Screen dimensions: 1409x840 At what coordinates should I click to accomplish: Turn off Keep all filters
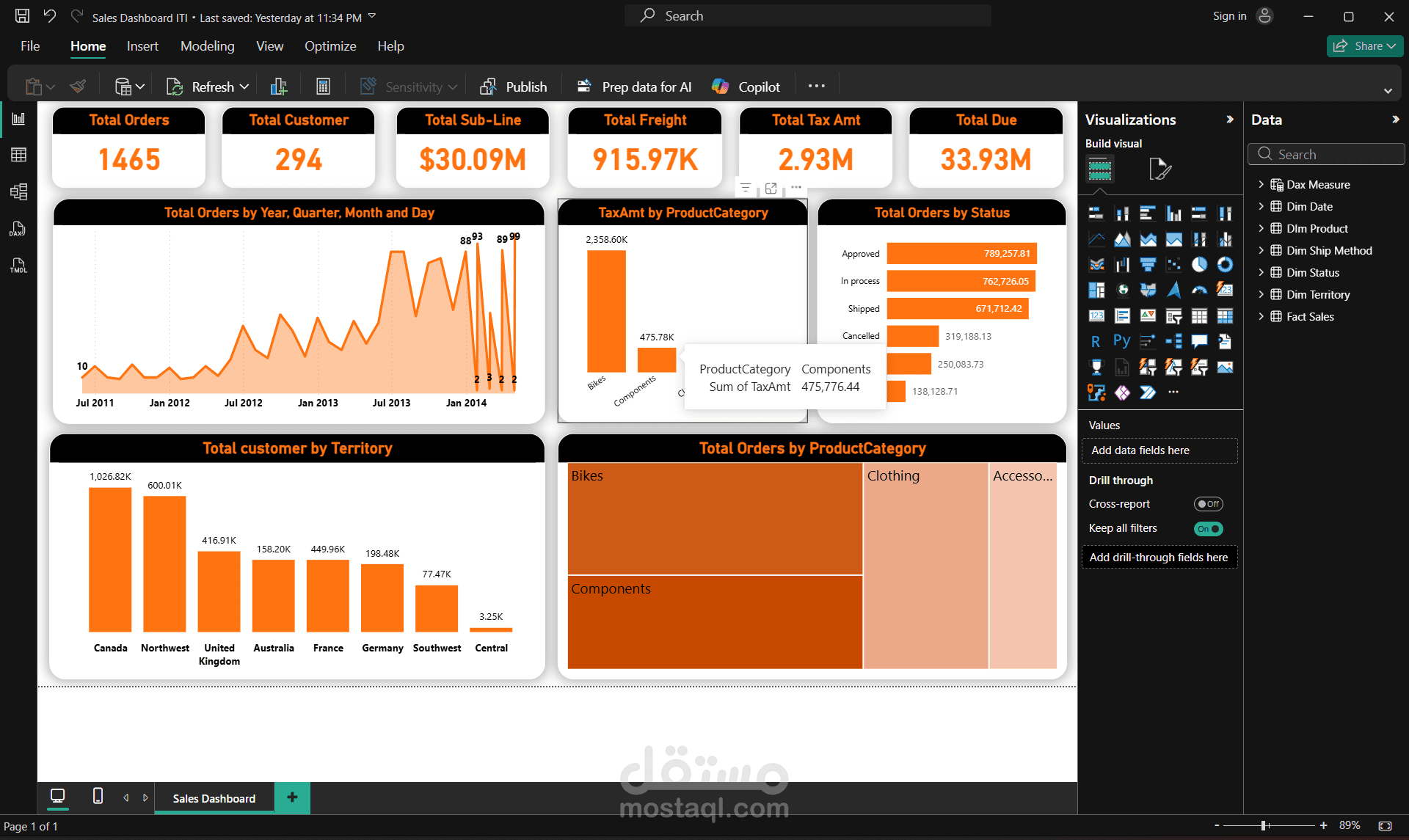click(1208, 528)
